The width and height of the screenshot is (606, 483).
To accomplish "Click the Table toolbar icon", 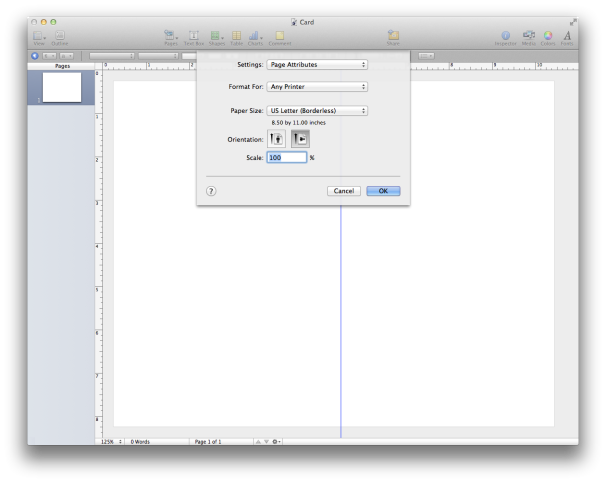I will 237,37.
